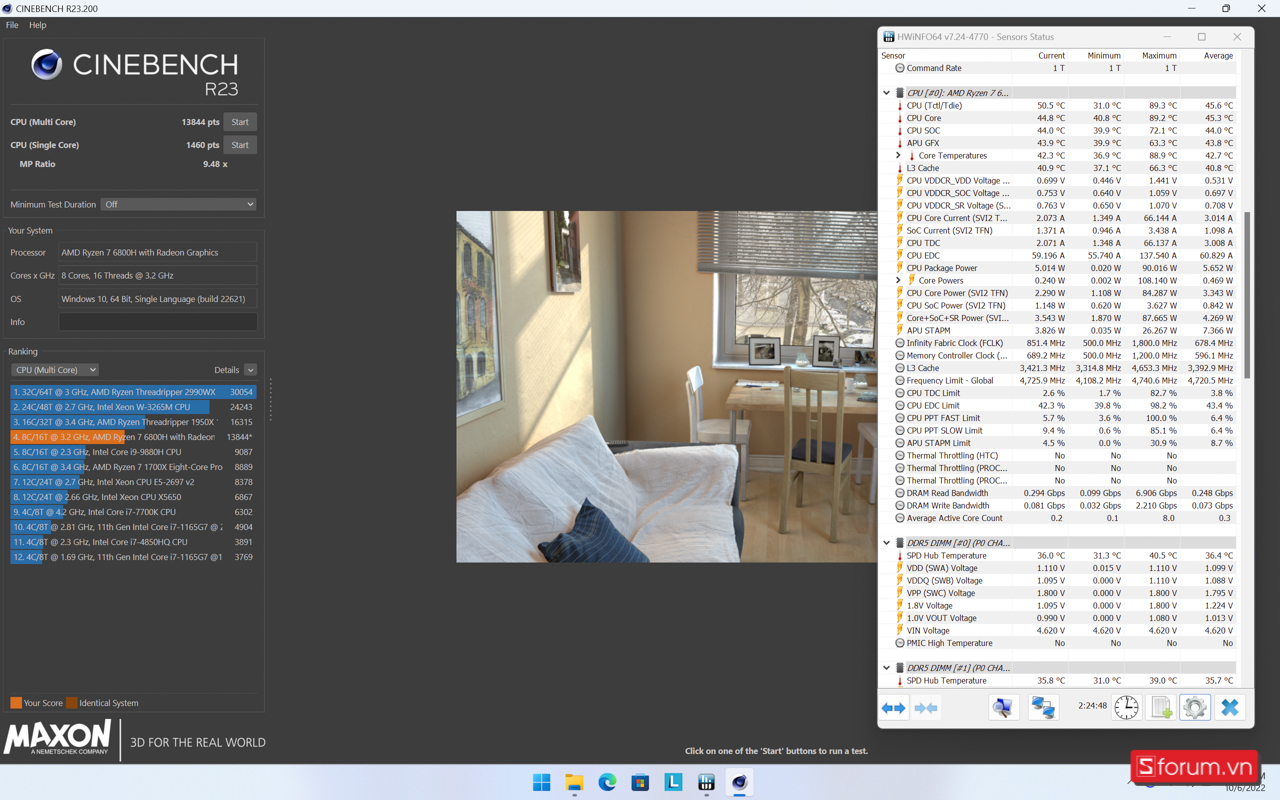Click the Info input field
This screenshot has height=800, width=1280.
(157, 322)
